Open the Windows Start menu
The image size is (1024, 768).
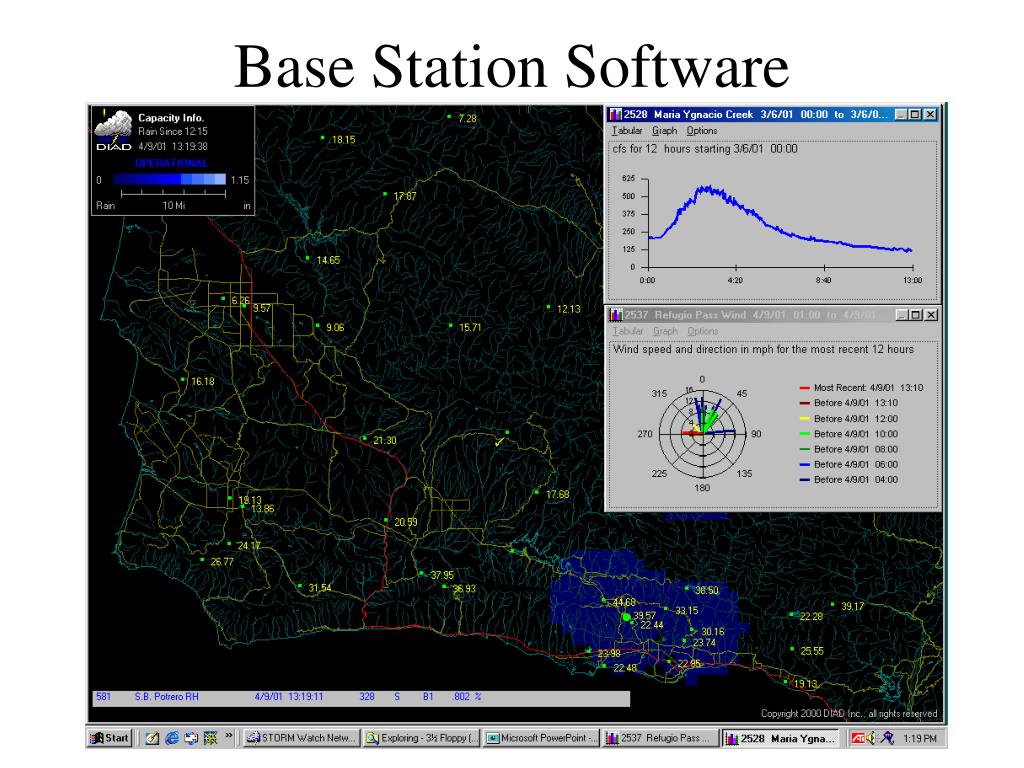(x=110, y=738)
